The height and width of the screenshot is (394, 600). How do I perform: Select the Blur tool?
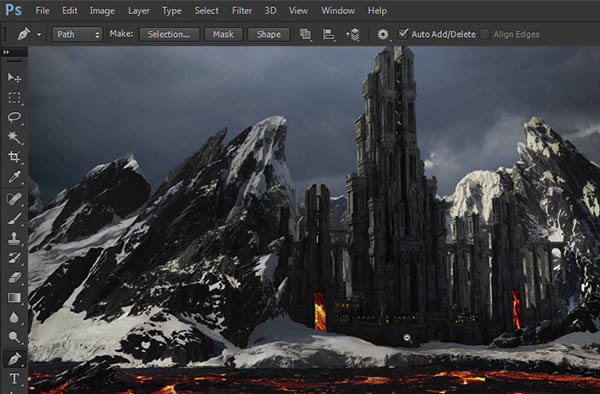tap(15, 317)
